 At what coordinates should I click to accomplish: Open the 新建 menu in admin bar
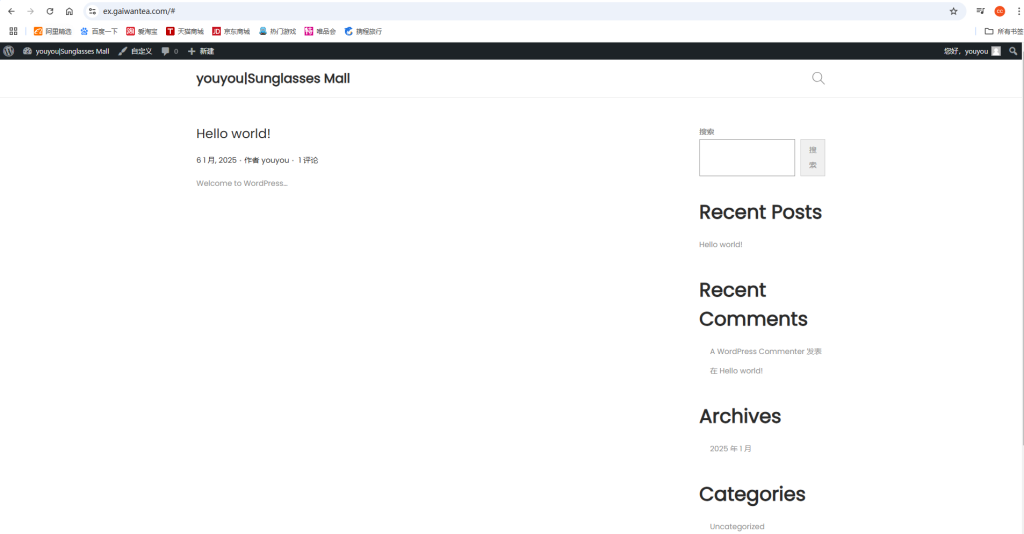201,51
